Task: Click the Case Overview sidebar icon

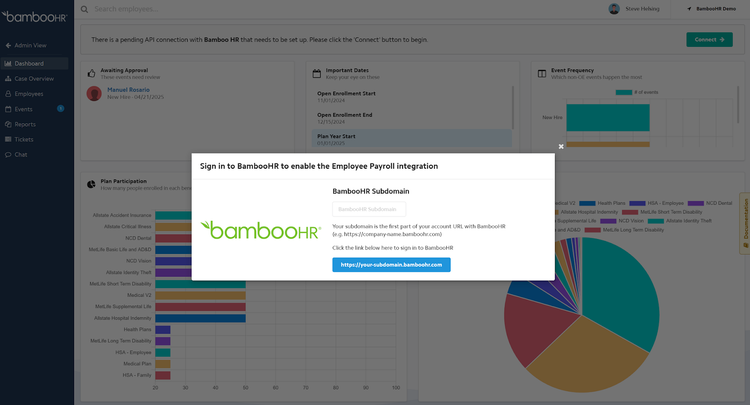Action: [x=8, y=78]
